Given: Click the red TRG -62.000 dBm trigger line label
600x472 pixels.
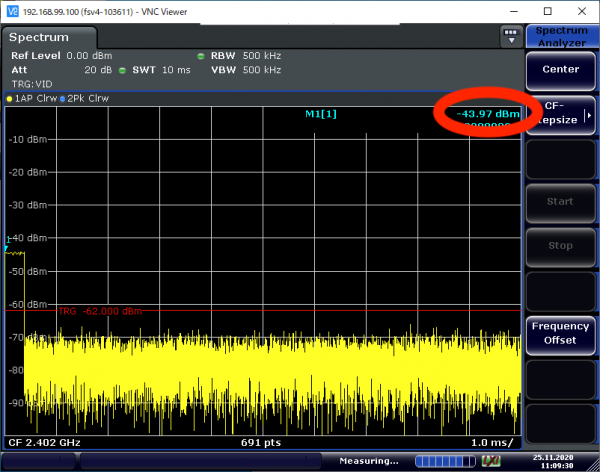Looking at the screenshot, I should click(x=100, y=311).
